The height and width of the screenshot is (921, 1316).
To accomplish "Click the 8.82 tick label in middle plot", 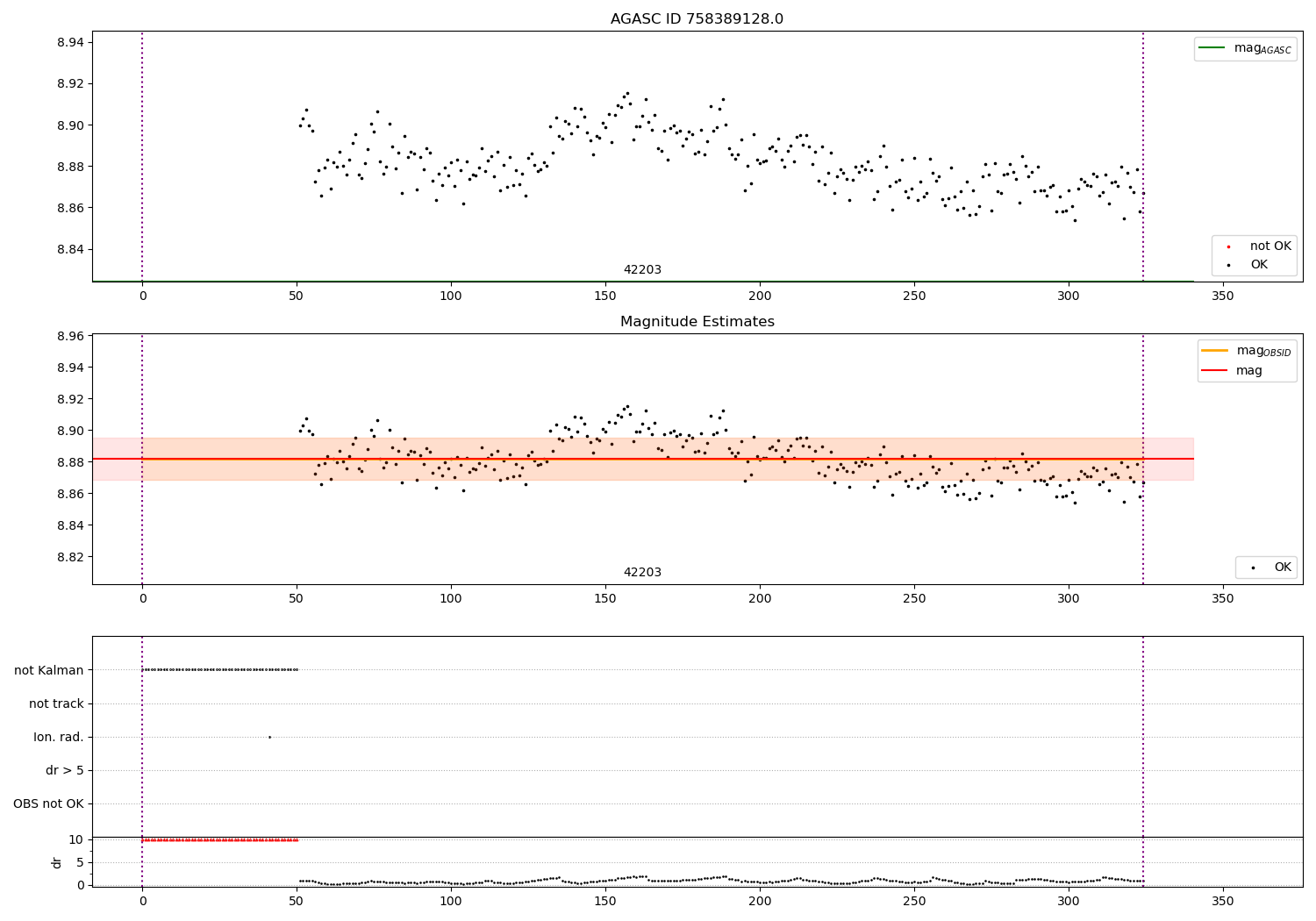I will (x=70, y=557).
